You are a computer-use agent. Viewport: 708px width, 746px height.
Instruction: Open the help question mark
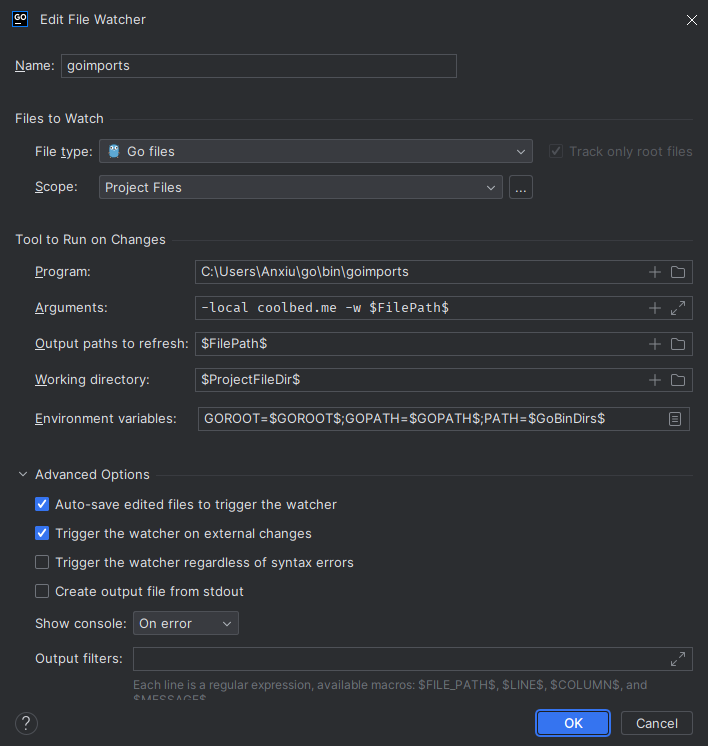pos(26,723)
